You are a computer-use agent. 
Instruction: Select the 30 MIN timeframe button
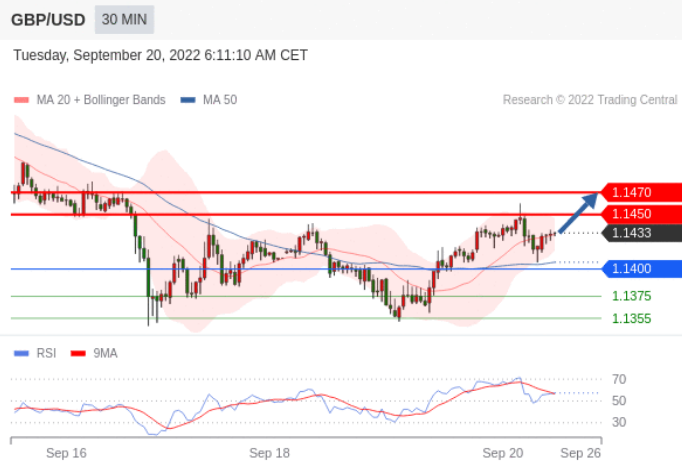[124, 20]
